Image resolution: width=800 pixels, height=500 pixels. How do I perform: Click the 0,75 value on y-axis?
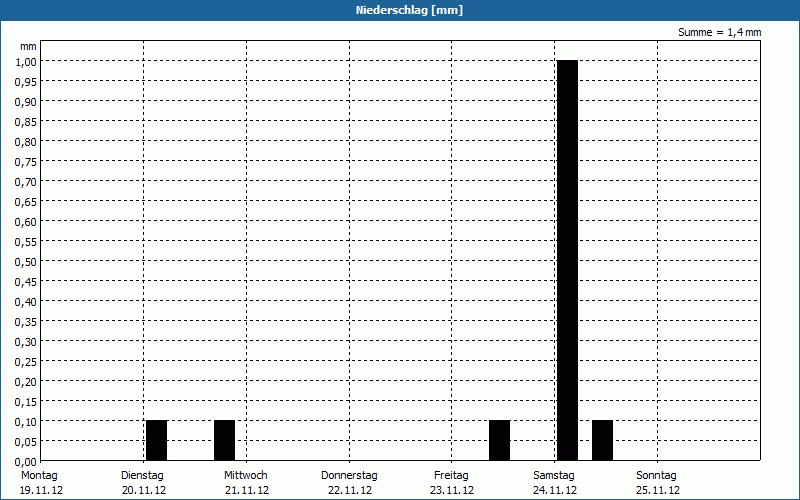[26, 162]
